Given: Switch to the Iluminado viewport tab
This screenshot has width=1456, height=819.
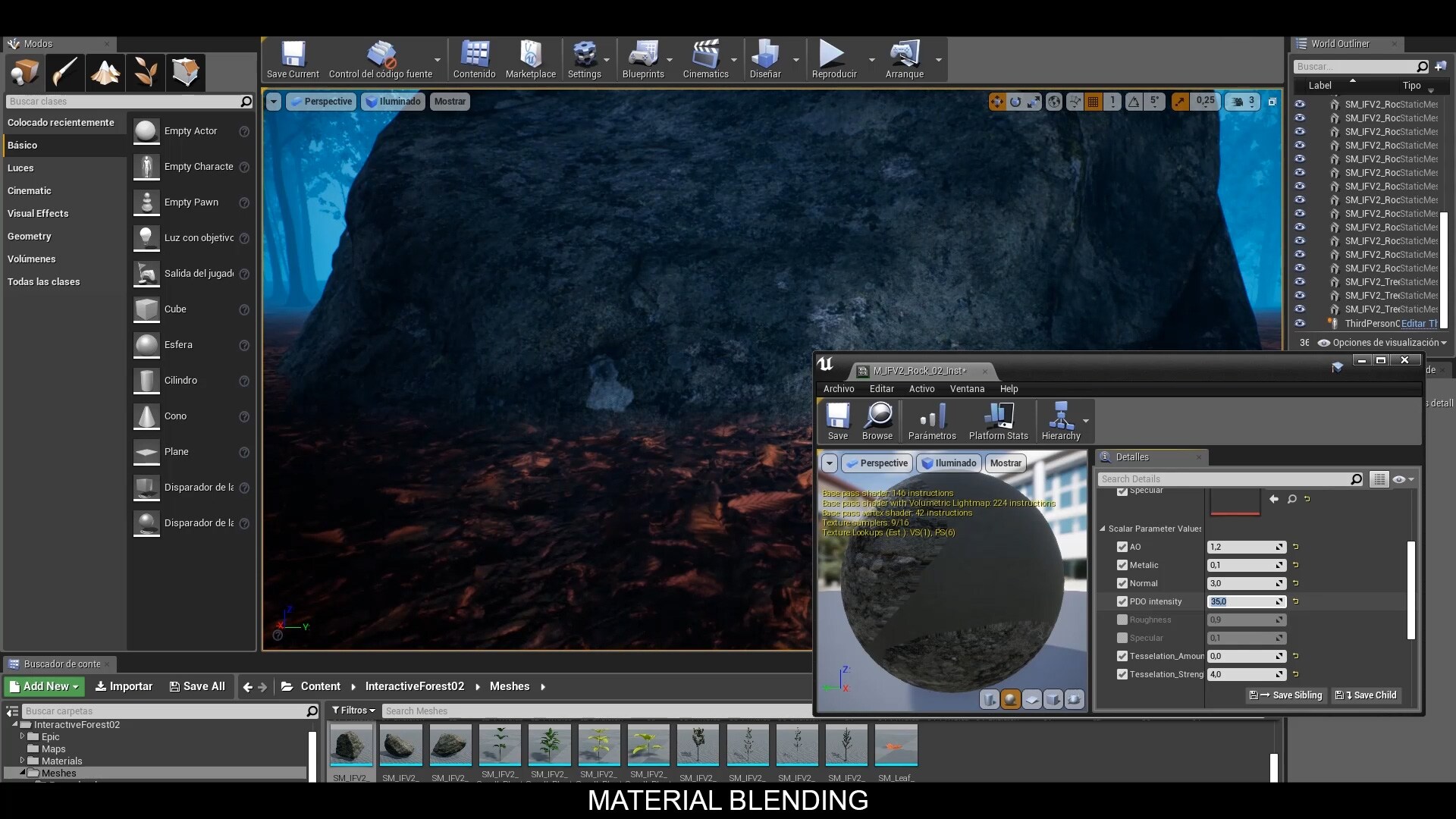Looking at the screenshot, I should pos(393,101).
